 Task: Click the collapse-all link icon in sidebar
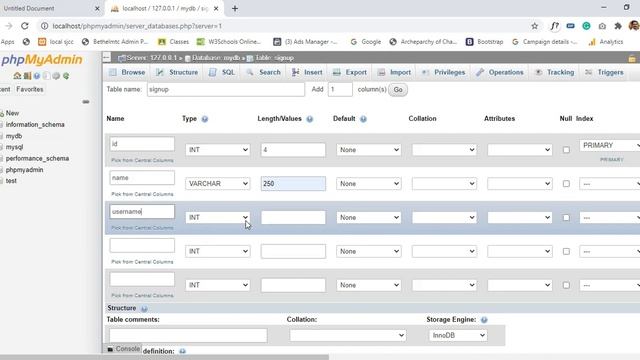pyautogui.click(x=86, y=102)
